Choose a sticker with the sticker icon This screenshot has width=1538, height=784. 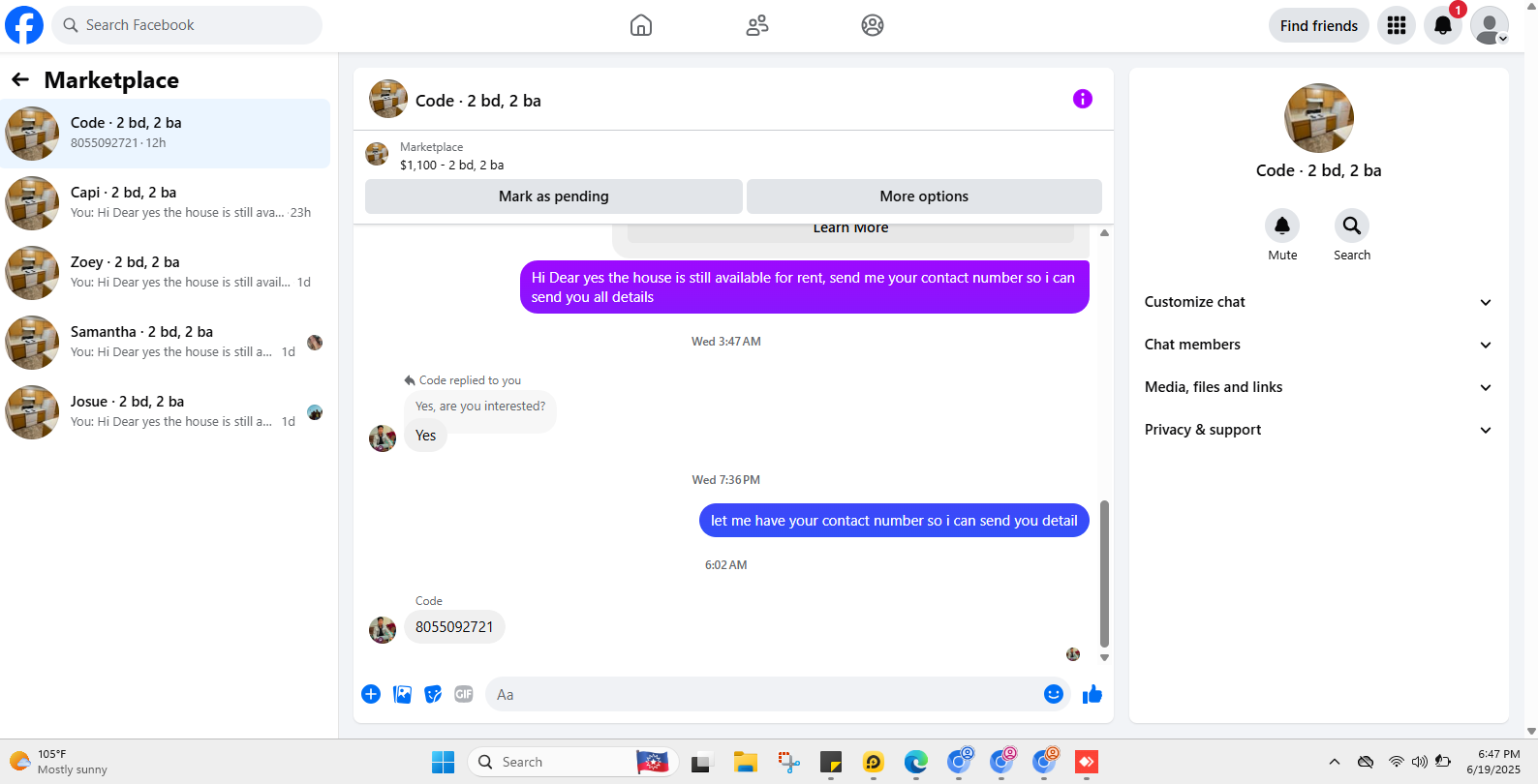click(x=433, y=694)
